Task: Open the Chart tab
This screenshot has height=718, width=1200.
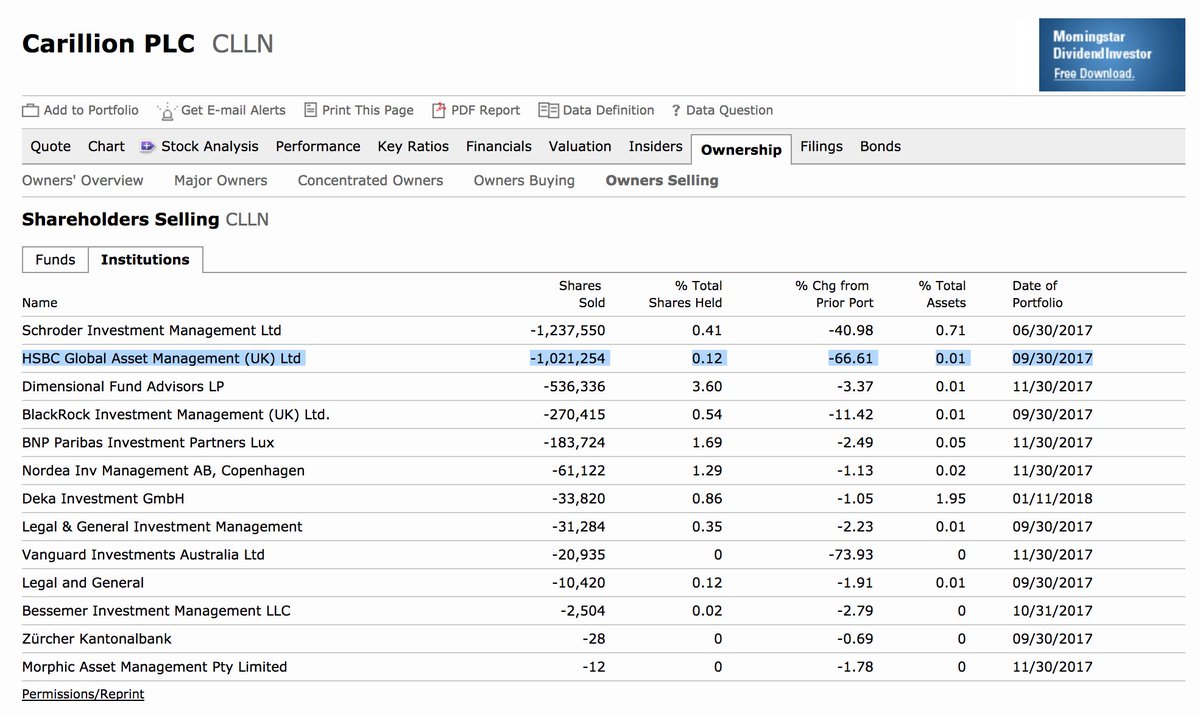Action: pos(106,146)
